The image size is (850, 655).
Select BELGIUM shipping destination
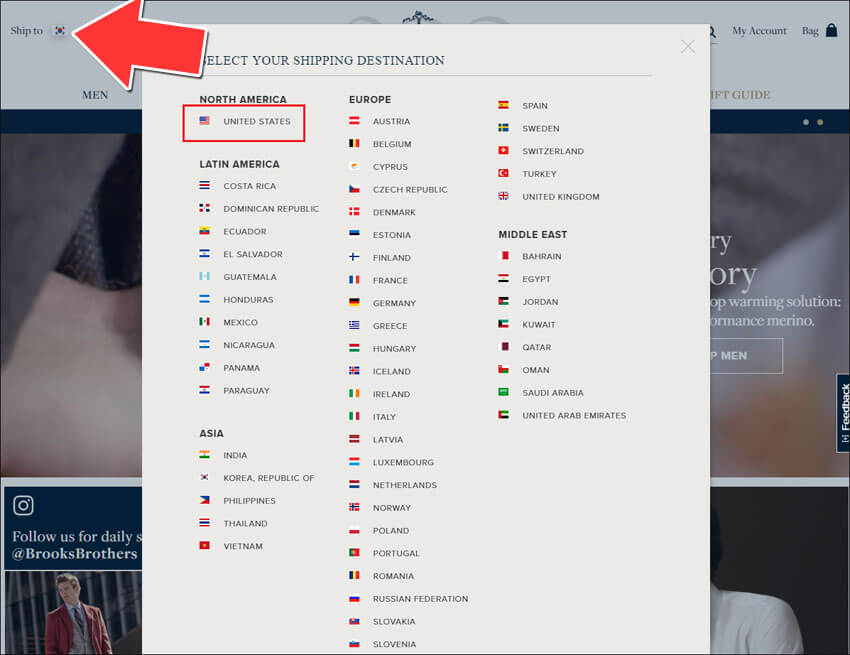point(392,144)
